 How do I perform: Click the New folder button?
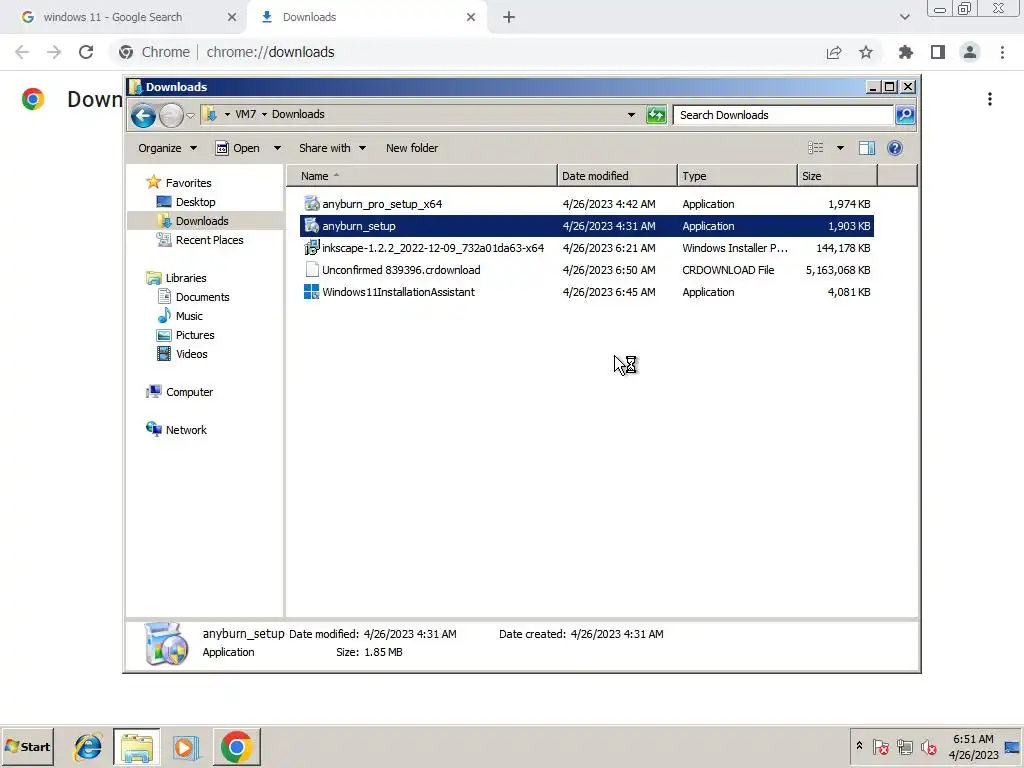pos(412,148)
